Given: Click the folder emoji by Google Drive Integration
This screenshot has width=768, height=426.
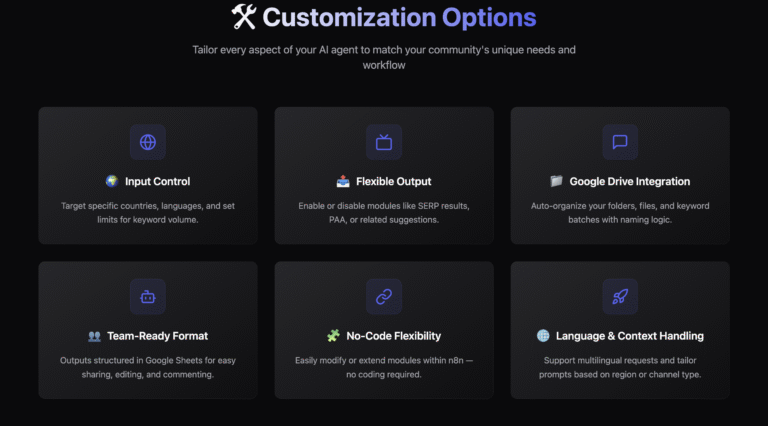Looking at the screenshot, I should tap(556, 181).
